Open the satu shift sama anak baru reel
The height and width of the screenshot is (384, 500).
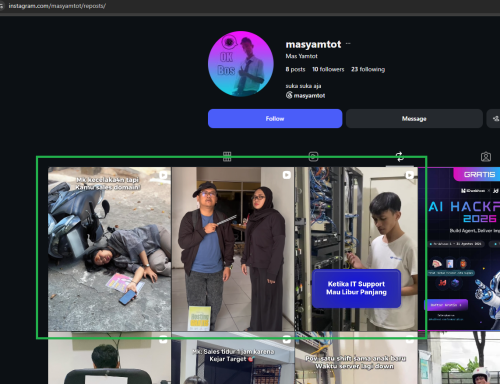coord(356,358)
